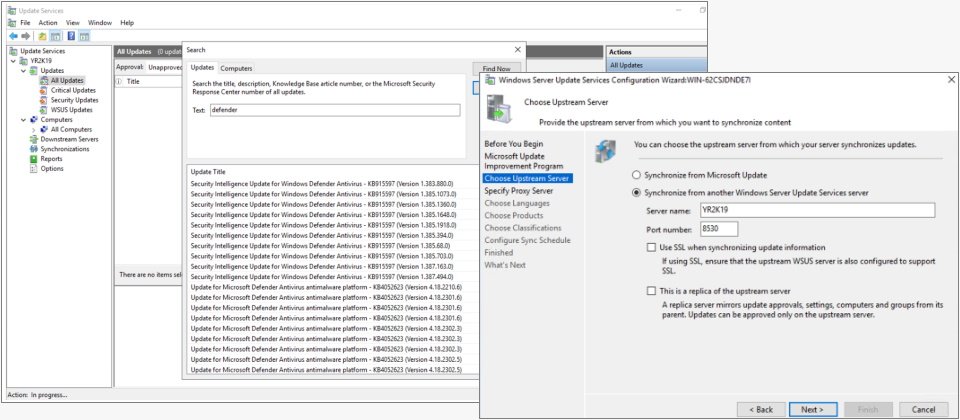This screenshot has height=420, width=960.
Task: Toggle Show/Hide Action Pane toolbar icon
Action: click(x=84, y=36)
